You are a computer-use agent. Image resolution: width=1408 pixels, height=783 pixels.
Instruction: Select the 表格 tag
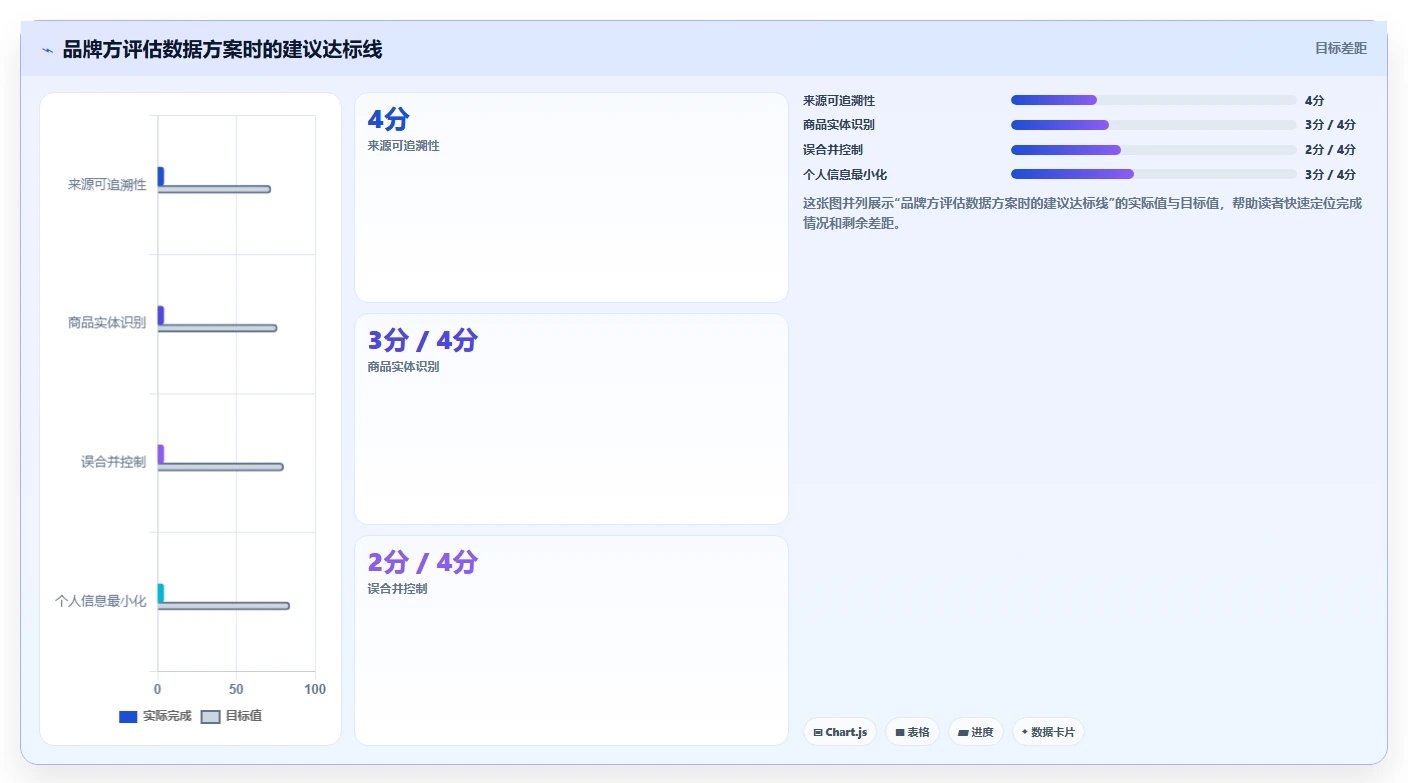coord(912,732)
